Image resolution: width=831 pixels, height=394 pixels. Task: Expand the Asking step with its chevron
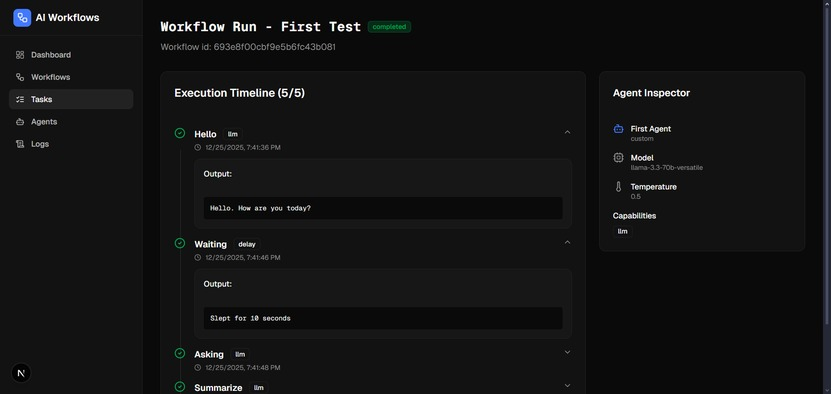567,352
